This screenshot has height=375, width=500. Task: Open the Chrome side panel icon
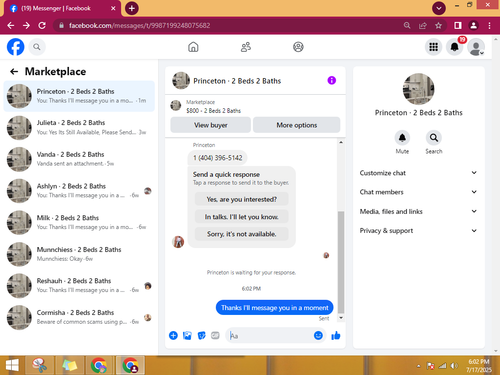click(458, 25)
